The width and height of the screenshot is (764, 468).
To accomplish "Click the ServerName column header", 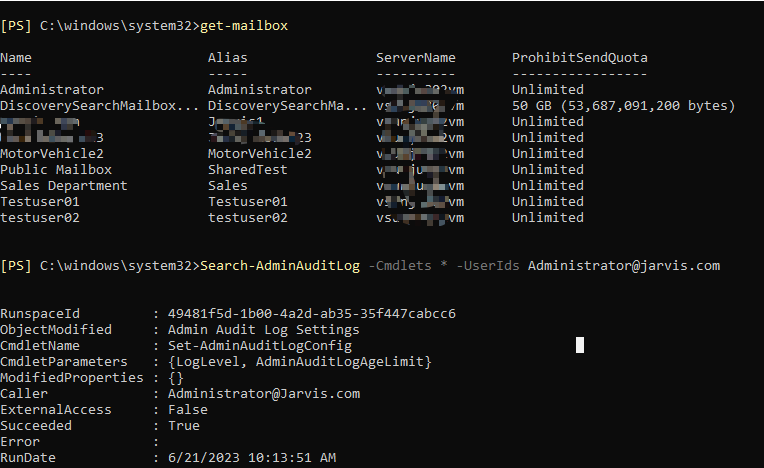I will click(x=416, y=57).
